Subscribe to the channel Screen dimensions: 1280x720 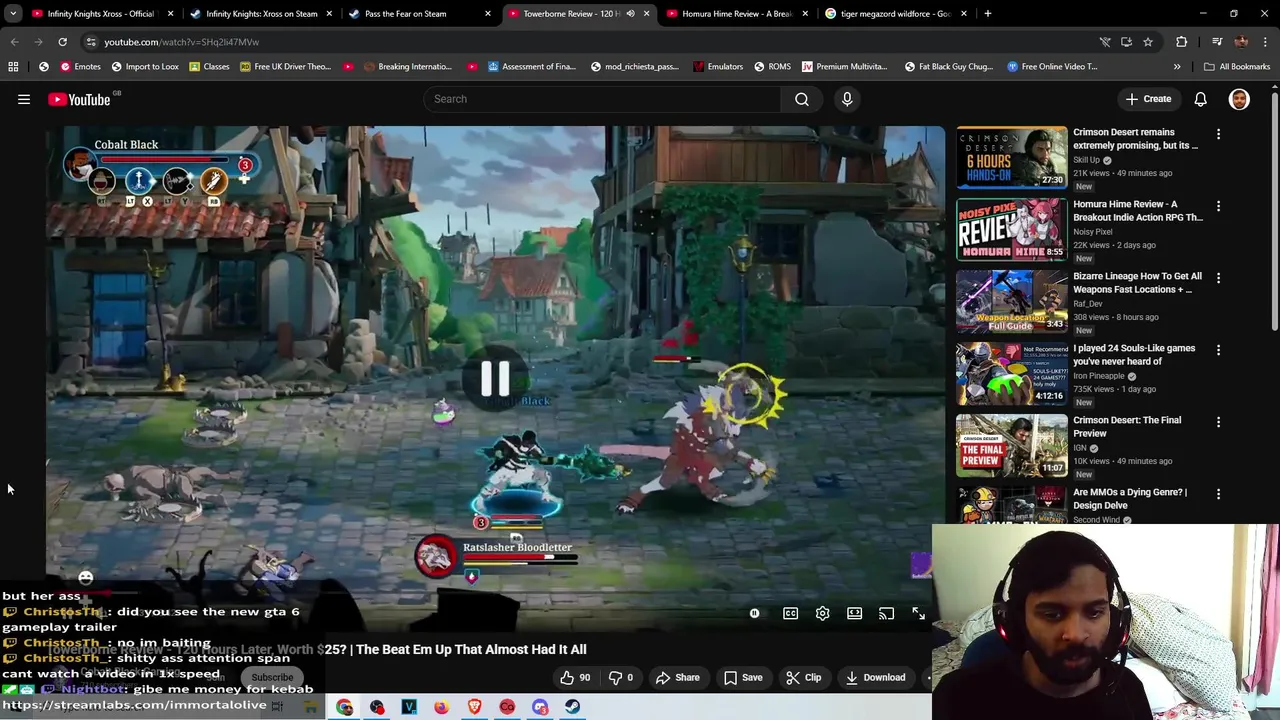[x=272, y=677]
